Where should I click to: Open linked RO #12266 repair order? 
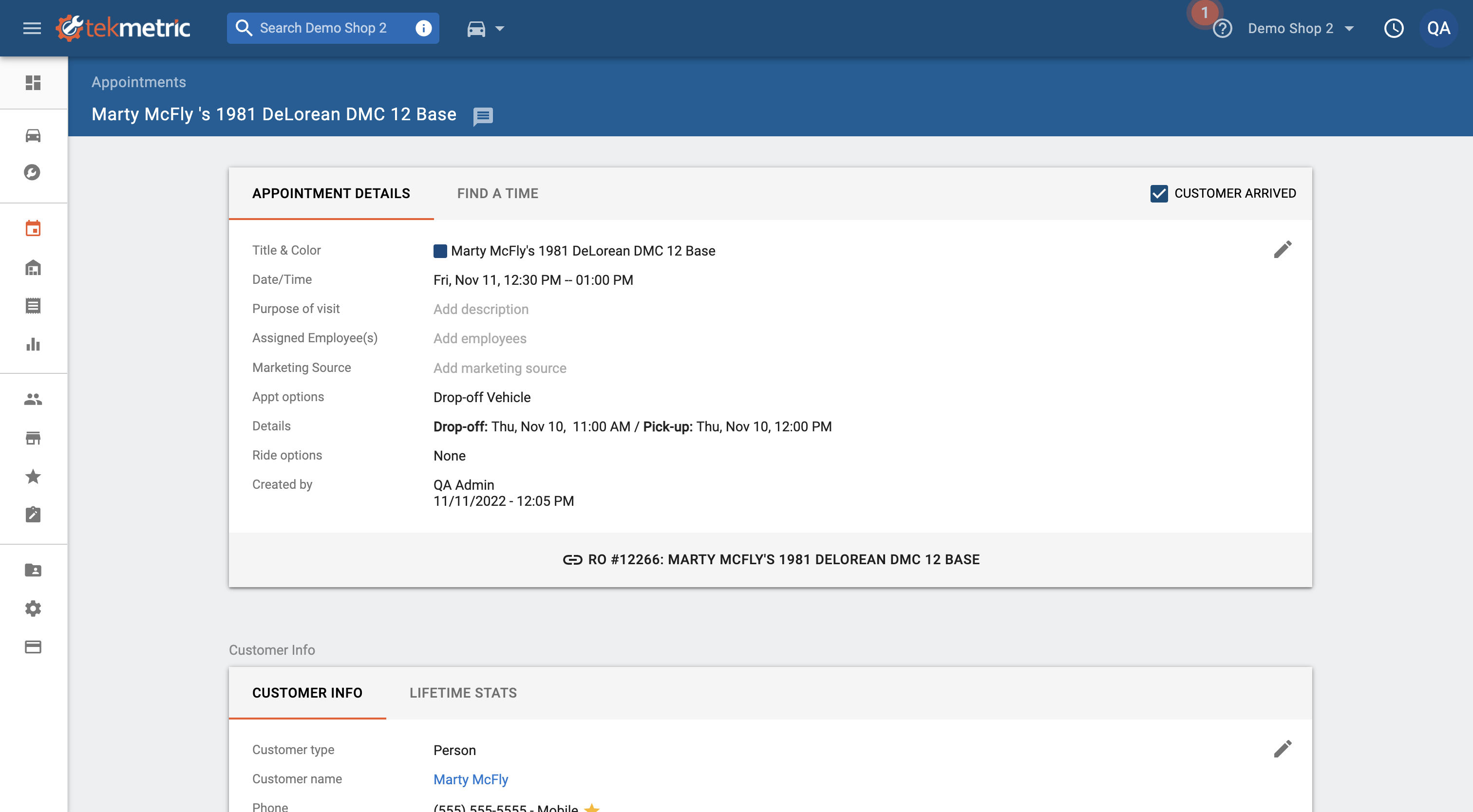(771, 559)
